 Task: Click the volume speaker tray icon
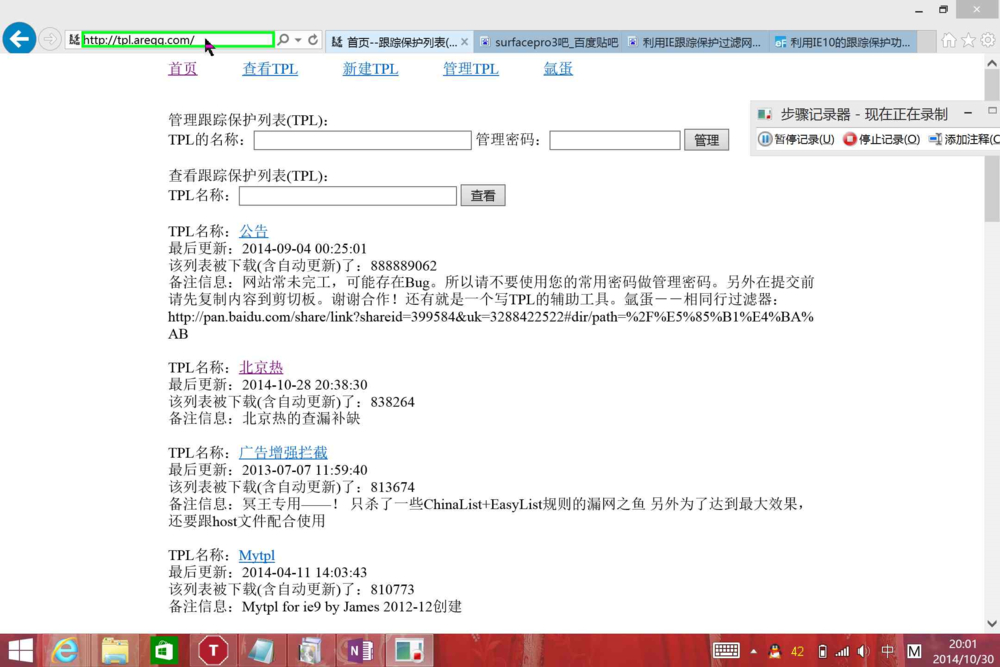[864, 651]
